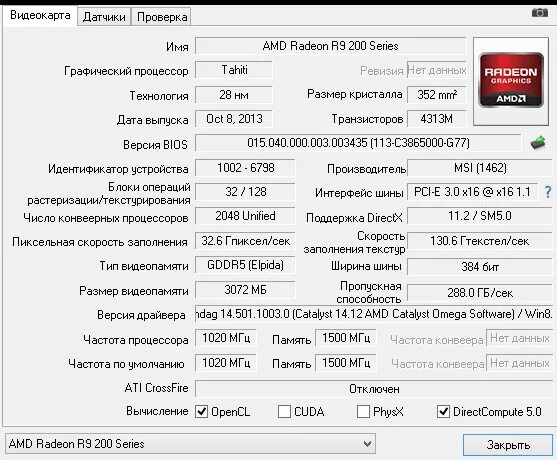The height and width of the screenshot is (460, 557).
Task: Click the memory size 3072 МБ field
Action: (245, 290)
